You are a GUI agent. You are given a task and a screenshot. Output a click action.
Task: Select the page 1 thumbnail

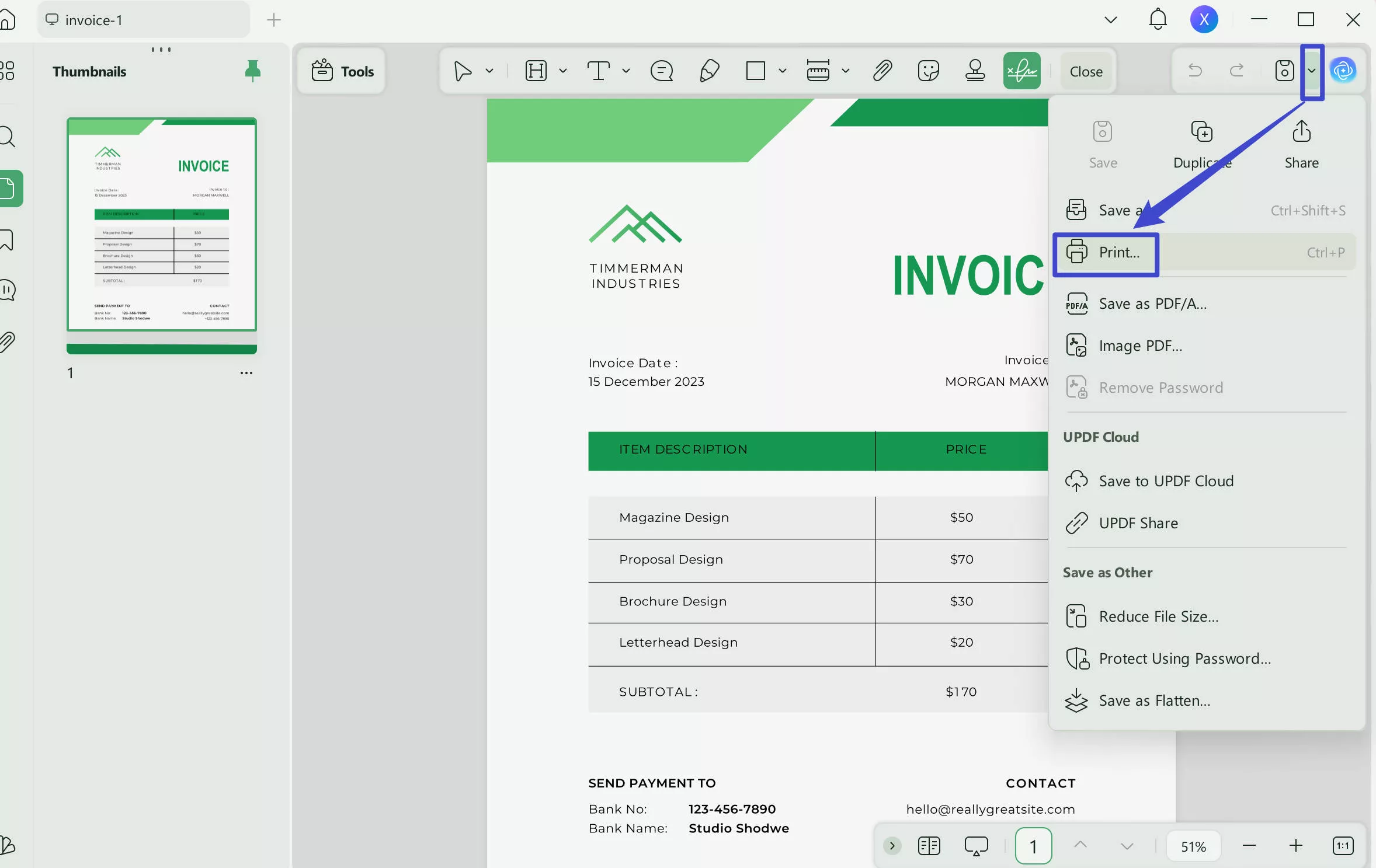pos(161,231)
